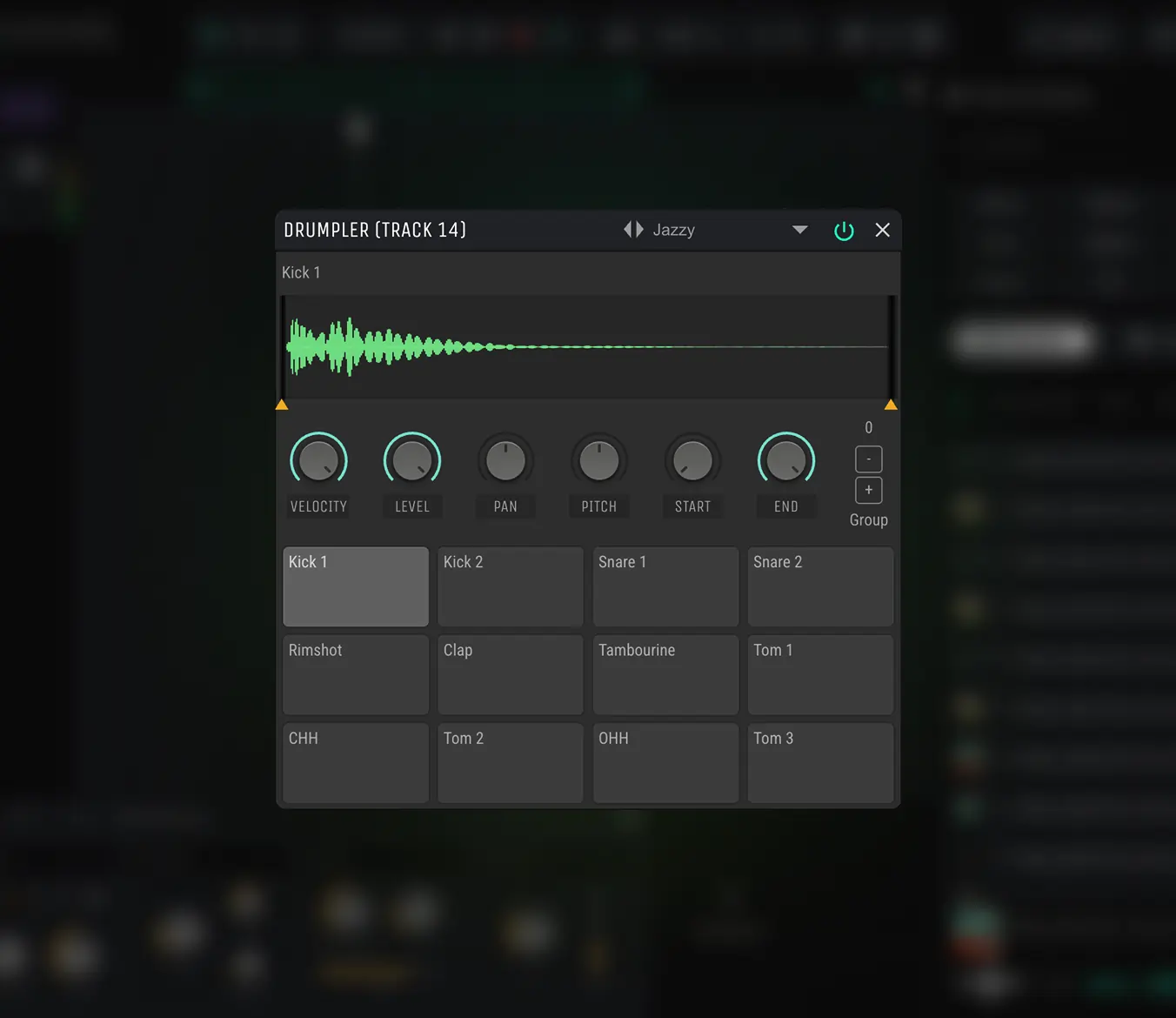Toggle the Drumpler power button

[844, 231]
